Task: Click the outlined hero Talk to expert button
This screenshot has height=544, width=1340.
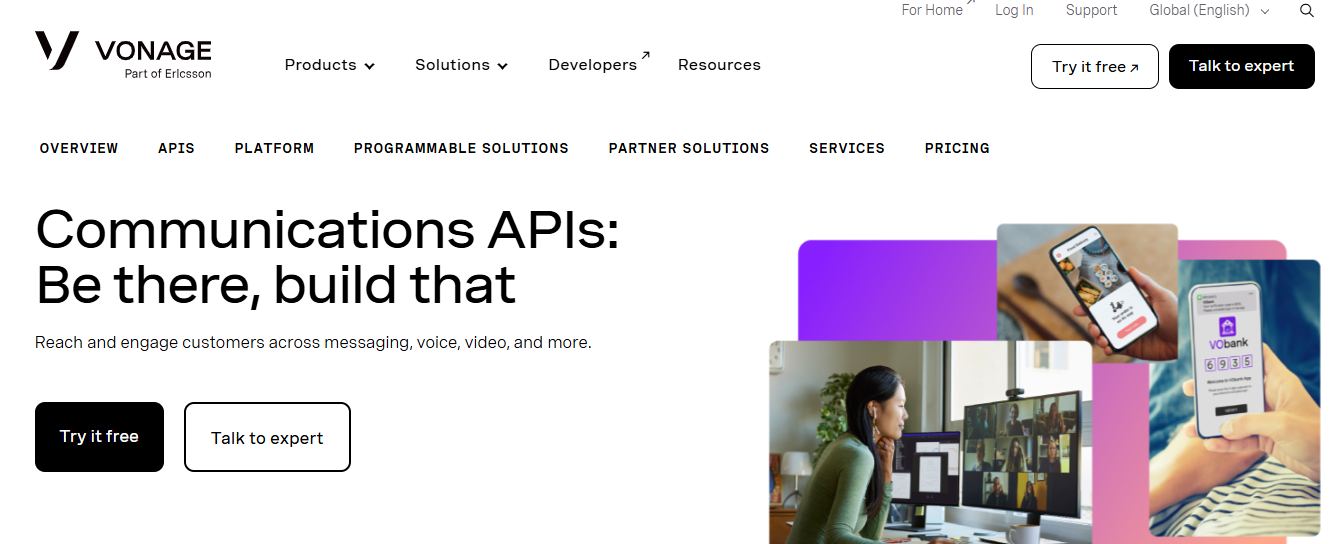Action: point(267,437)
